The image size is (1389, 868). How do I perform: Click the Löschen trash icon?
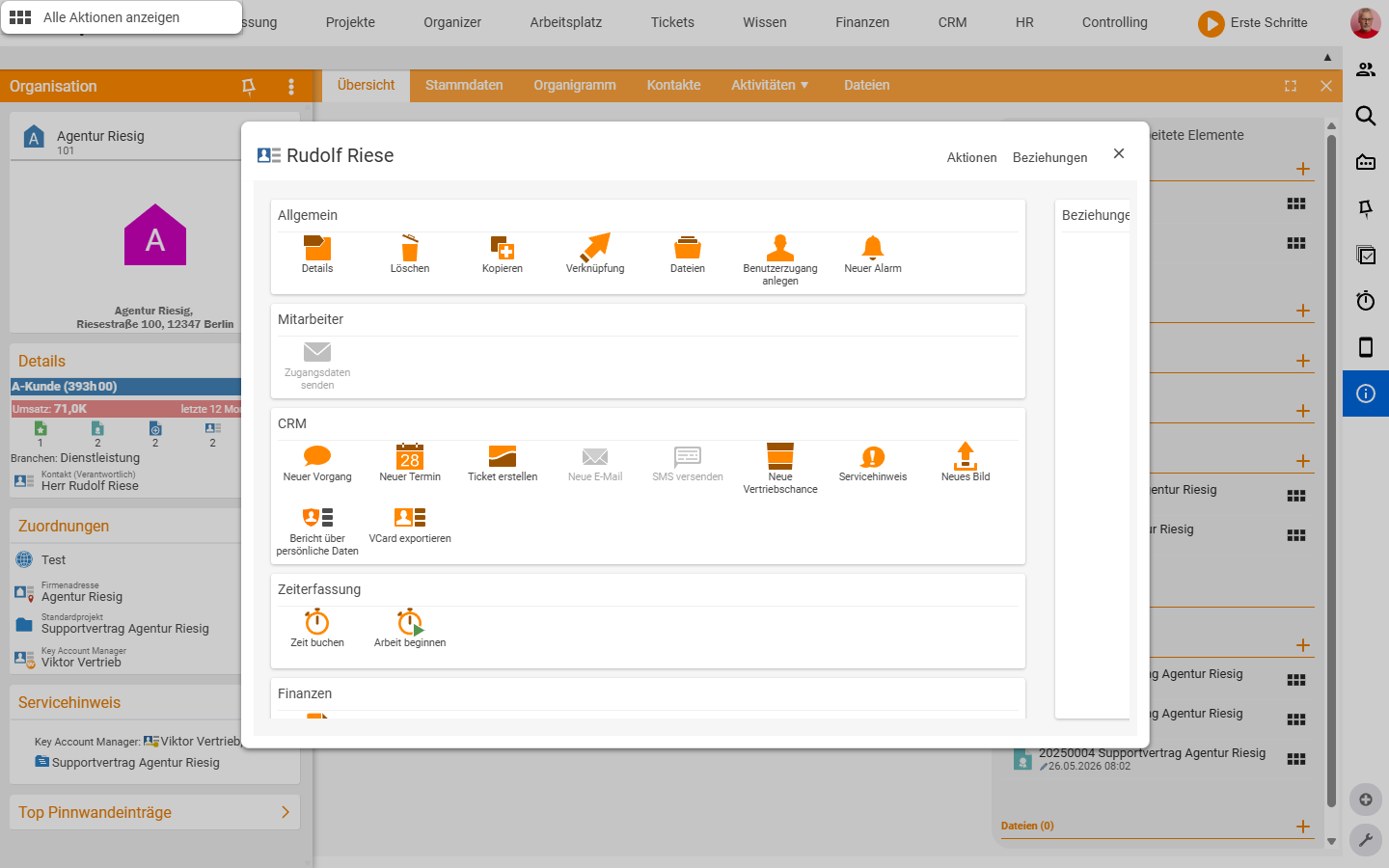(x=410, y=248)
